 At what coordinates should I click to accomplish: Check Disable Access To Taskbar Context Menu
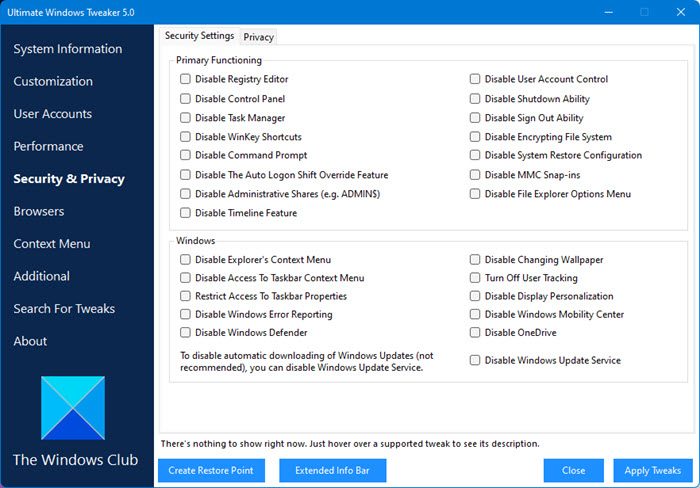click(185, 278)
